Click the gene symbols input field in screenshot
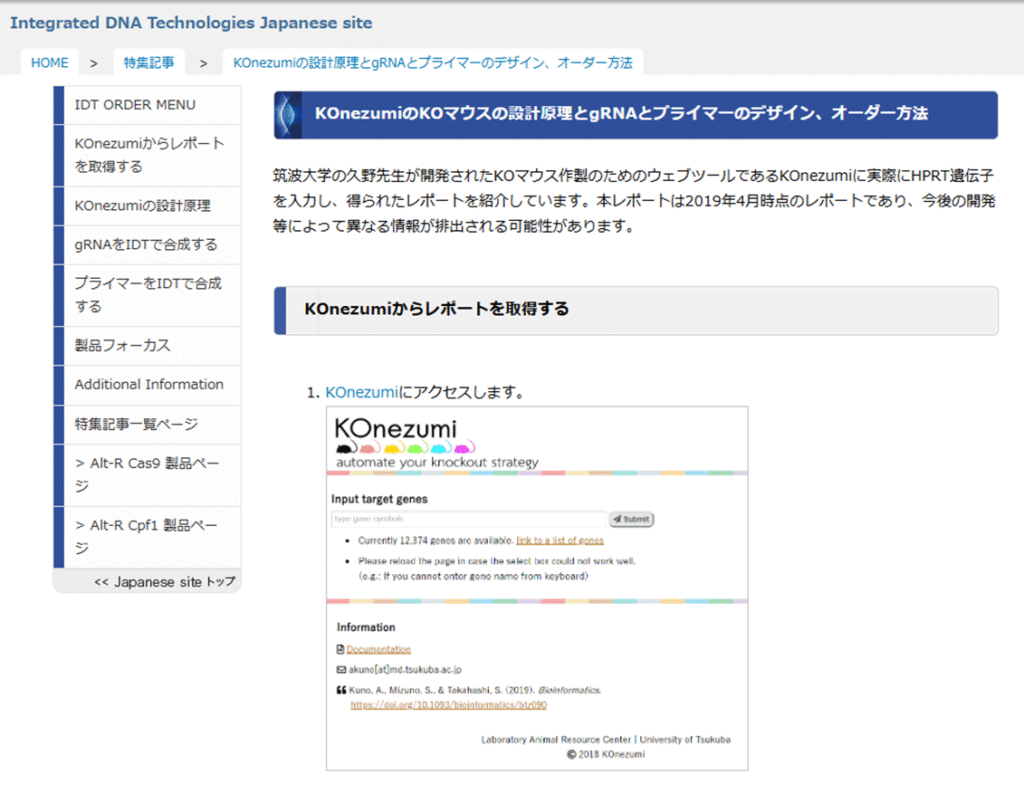The width and height of the screenshot is (1024, 794). [x=468, y=519]
